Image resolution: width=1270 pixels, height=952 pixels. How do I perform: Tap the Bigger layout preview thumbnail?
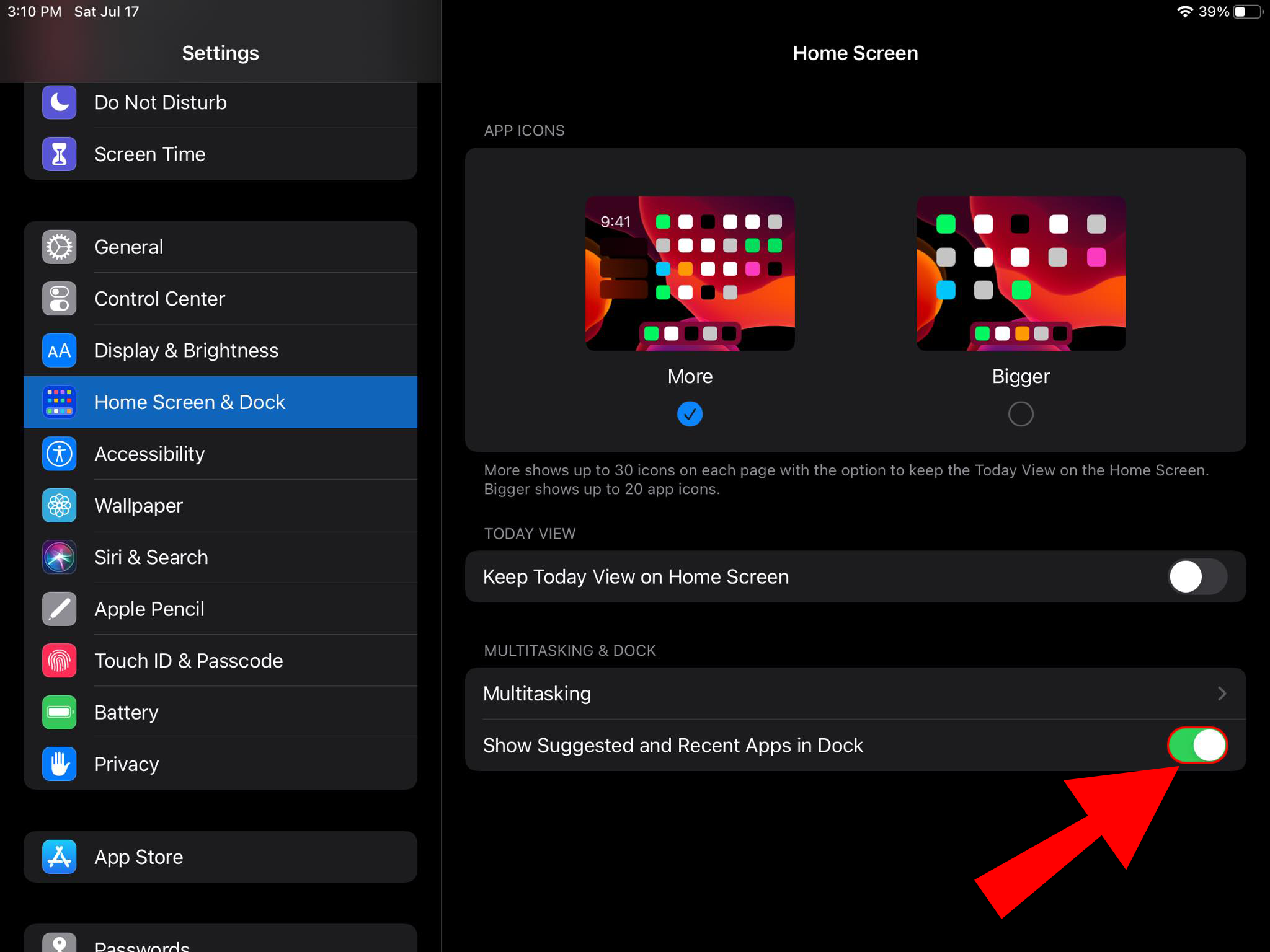(1021, 273)
